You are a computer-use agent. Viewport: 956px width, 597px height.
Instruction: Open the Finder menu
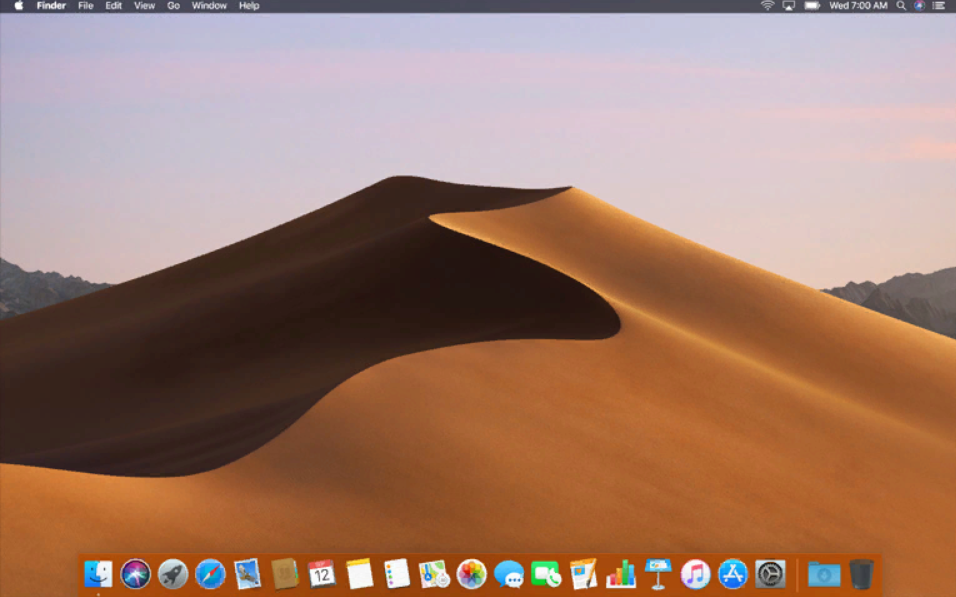click(51, 5)
